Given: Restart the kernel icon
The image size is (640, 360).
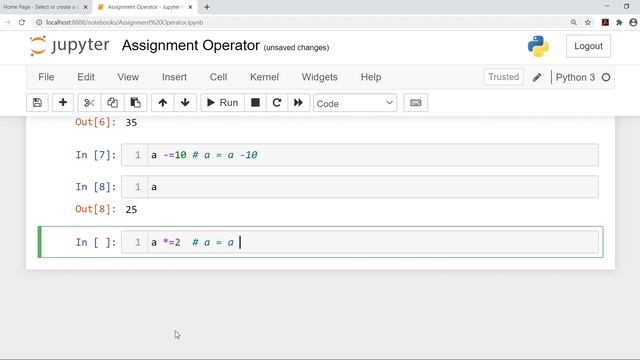Looking at the screenshot, I should coord(277,102).
